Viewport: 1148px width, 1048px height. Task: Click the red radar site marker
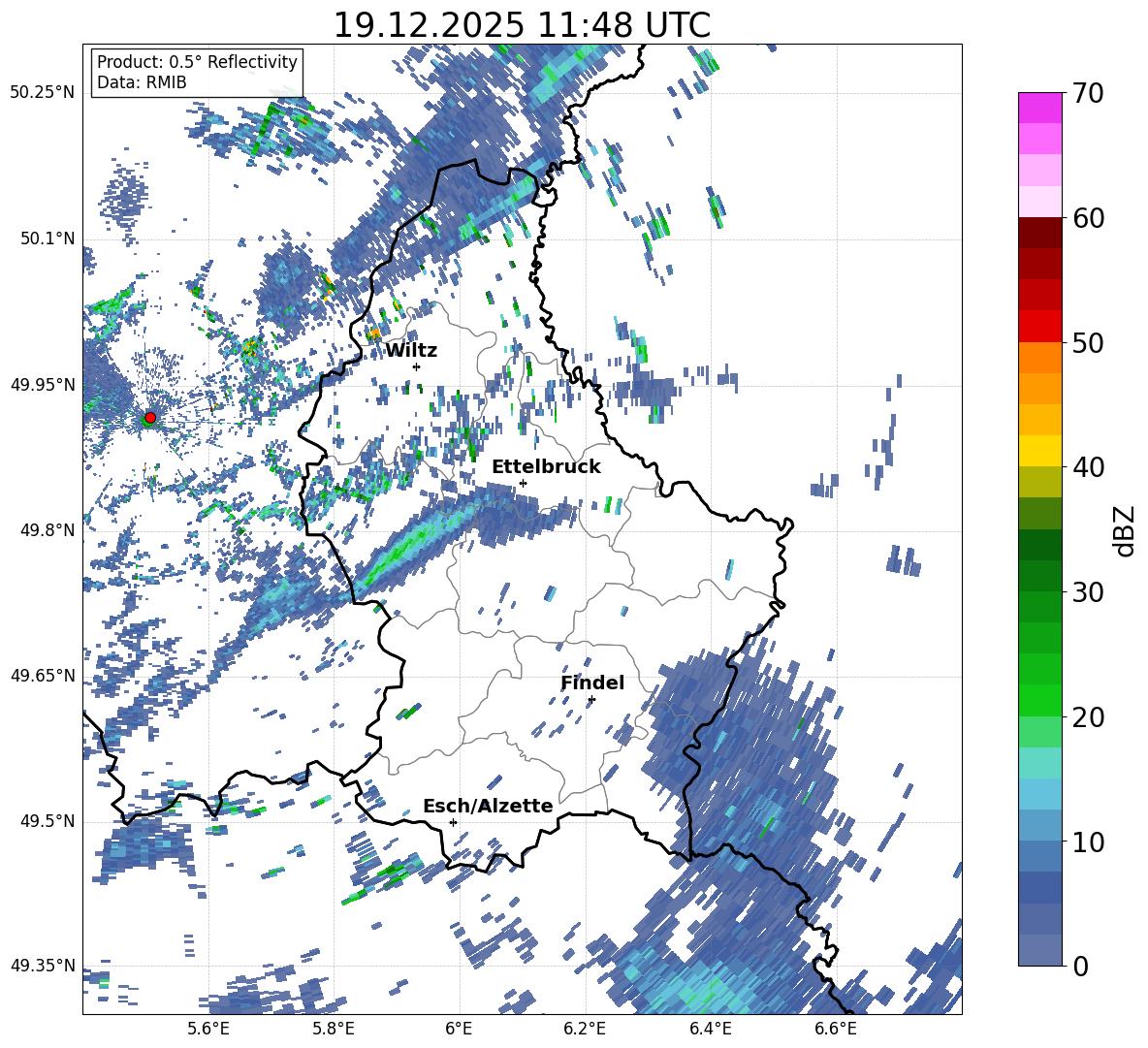[x=150, y=418]
